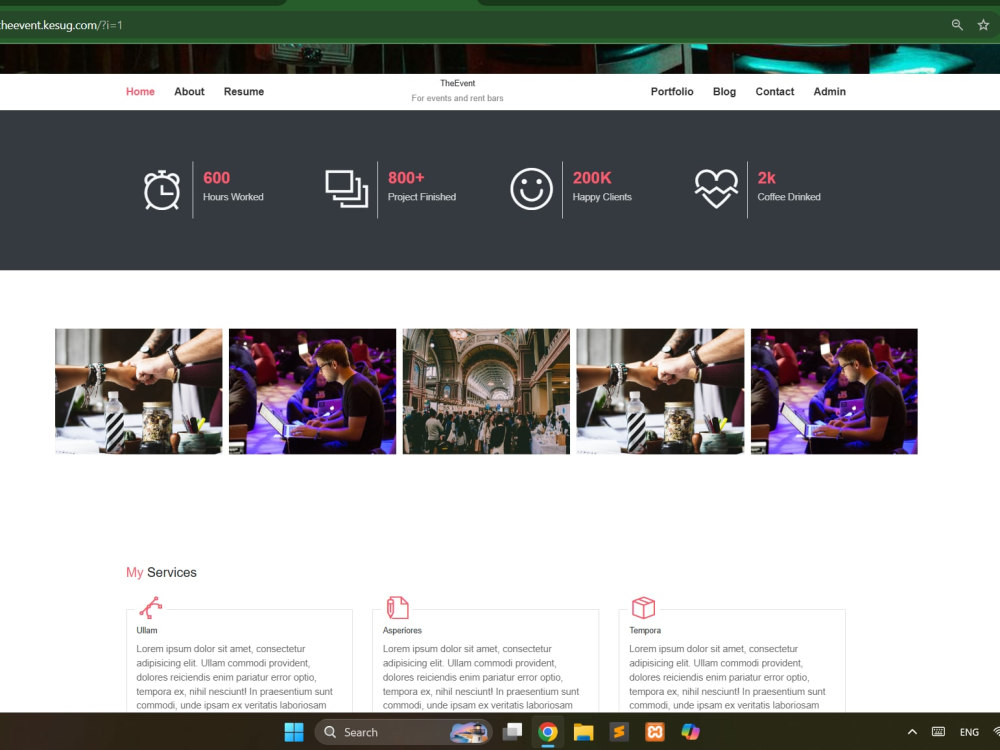Click the page URL in address bar
This screenshot has width=1000, height=750.
coord(61,26)
